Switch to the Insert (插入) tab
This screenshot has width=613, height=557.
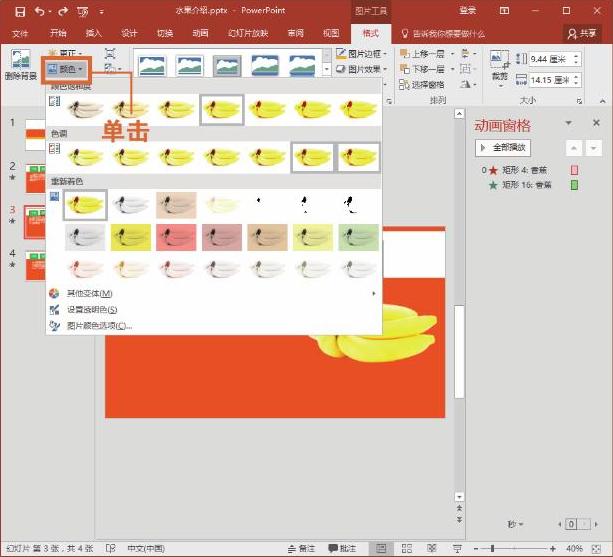tap(93, 34)
